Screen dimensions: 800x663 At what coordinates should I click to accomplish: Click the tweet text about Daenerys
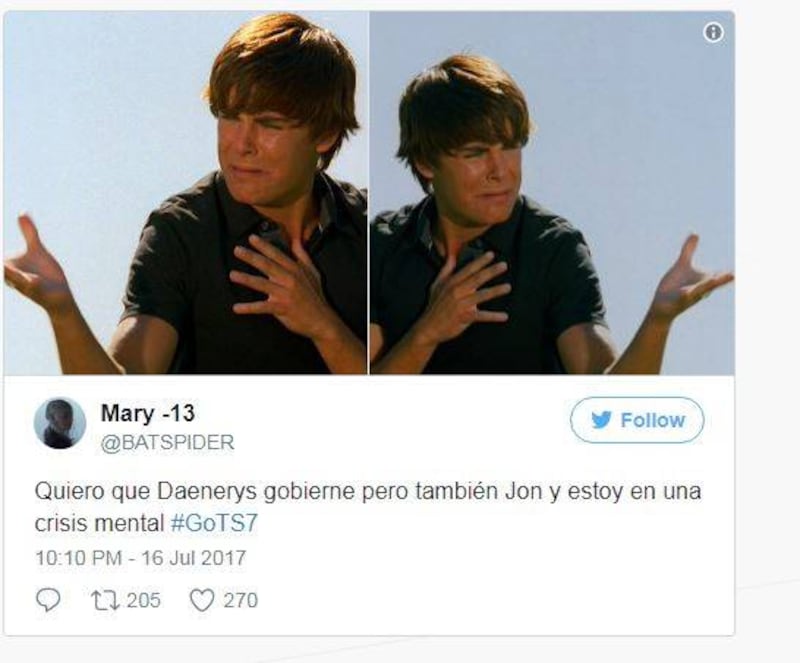[367, 507]
